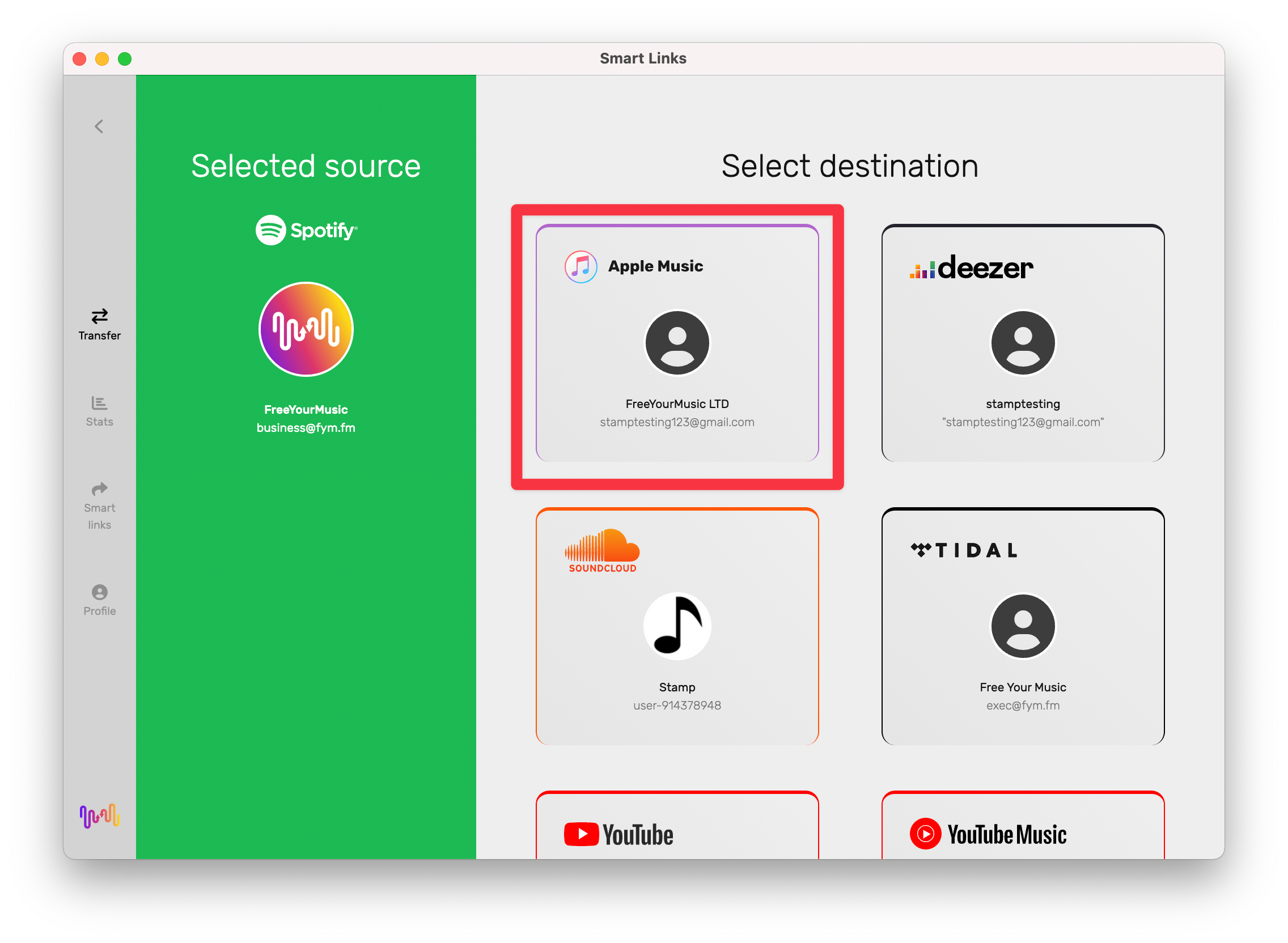
Task: Click the business@fym.fm source email
Action: pyautogui.click(x=306, y=428)
